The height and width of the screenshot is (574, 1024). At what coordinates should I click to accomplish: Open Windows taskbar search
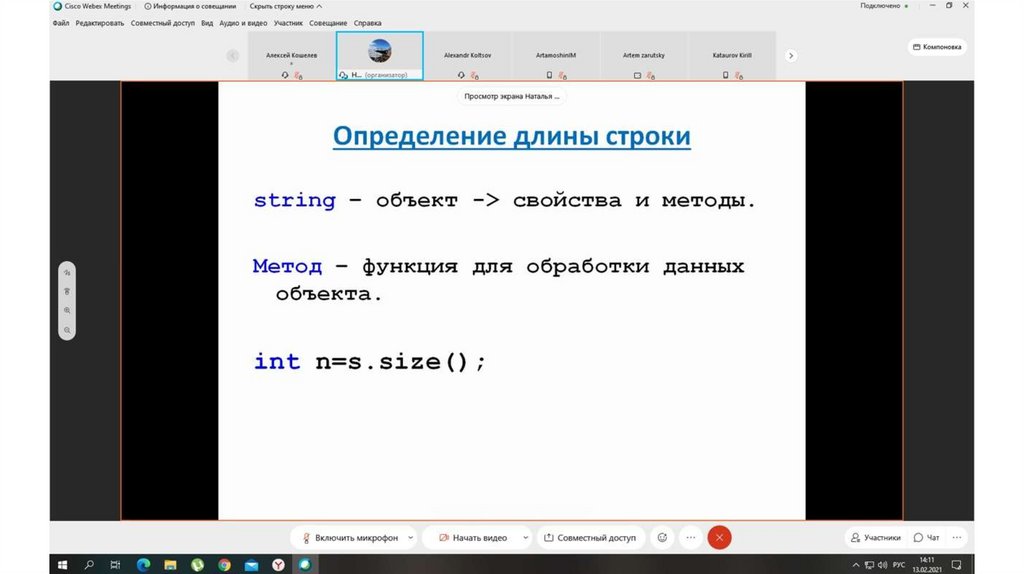89,565
